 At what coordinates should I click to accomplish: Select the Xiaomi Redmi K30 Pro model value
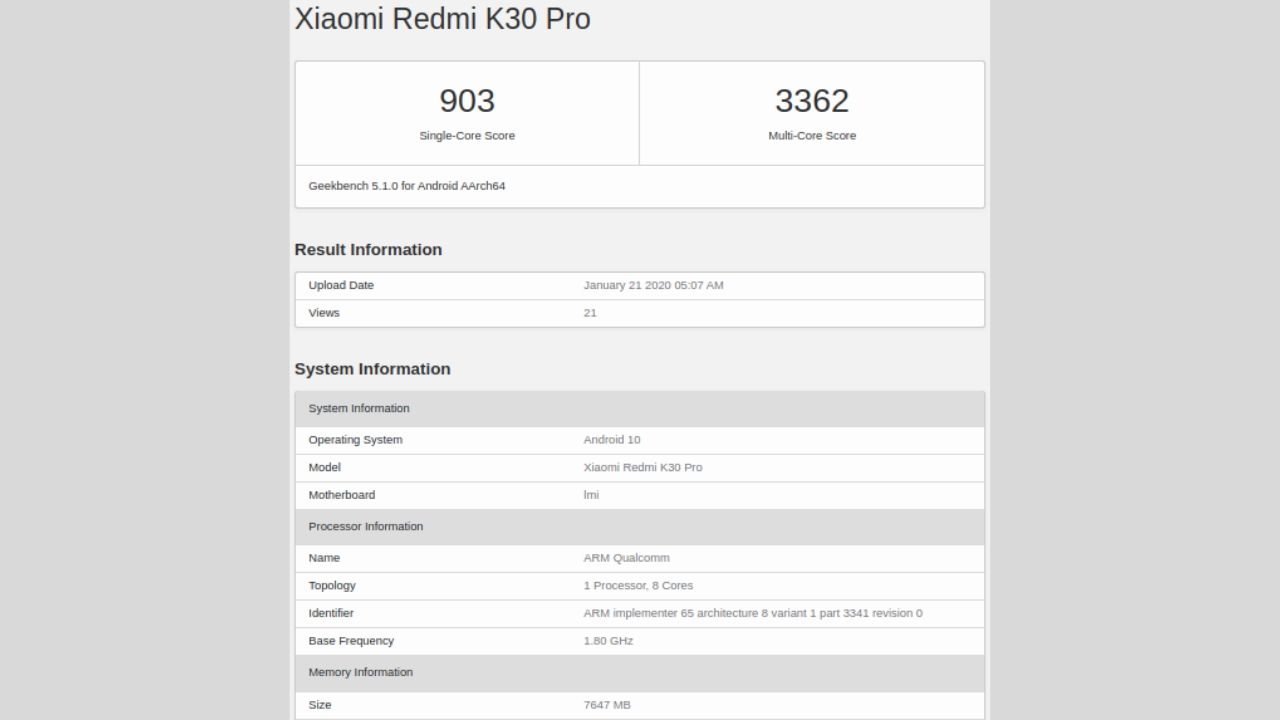(x=643, y=468)
